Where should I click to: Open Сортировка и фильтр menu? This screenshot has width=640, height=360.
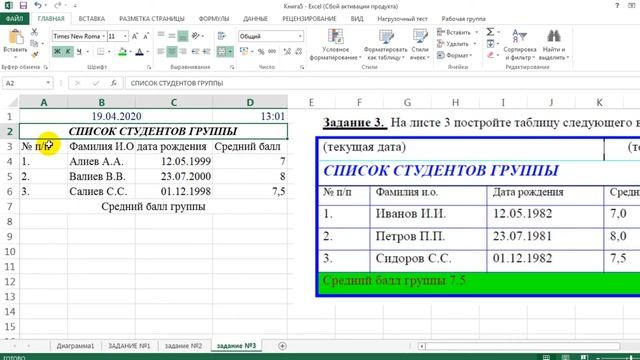click(520, 45)
